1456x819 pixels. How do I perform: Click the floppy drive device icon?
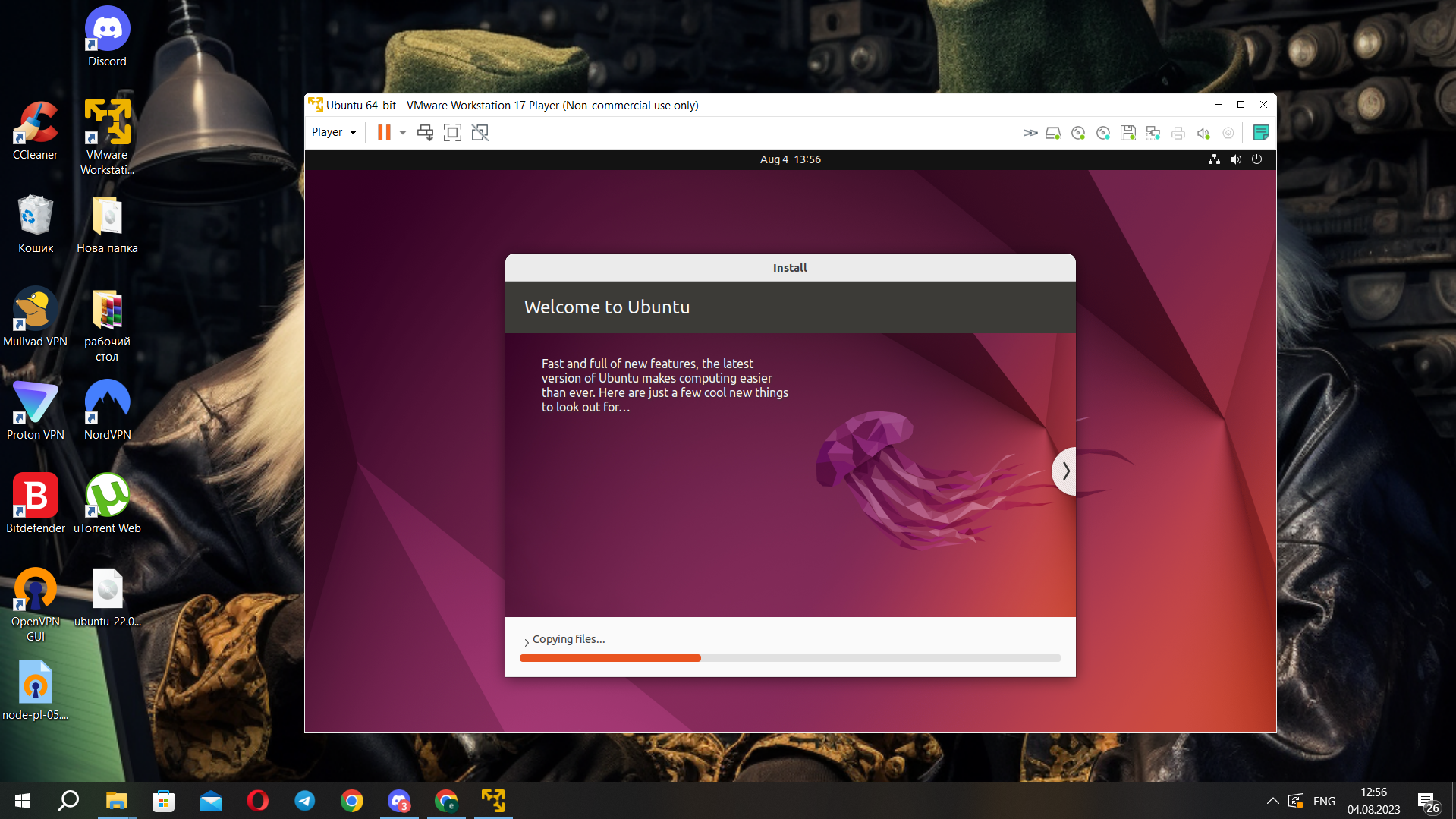[x=1128, y=134]
